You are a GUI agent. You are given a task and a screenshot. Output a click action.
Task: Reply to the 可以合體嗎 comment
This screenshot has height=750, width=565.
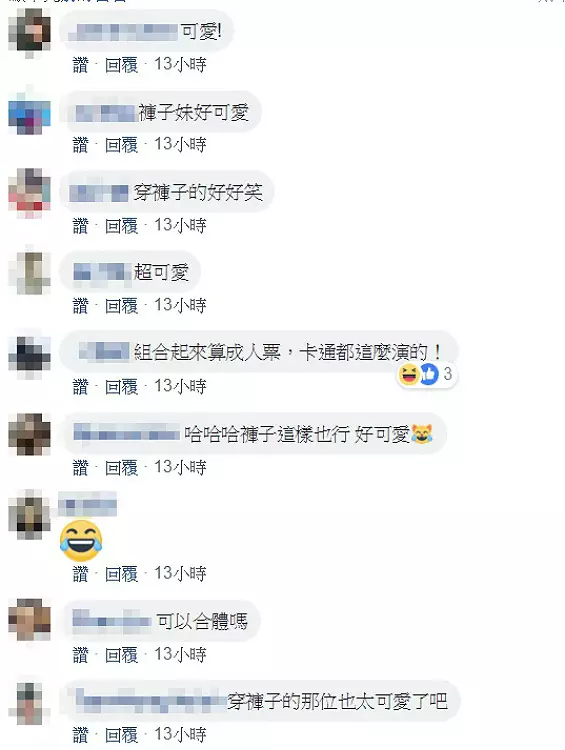(122, 654)
